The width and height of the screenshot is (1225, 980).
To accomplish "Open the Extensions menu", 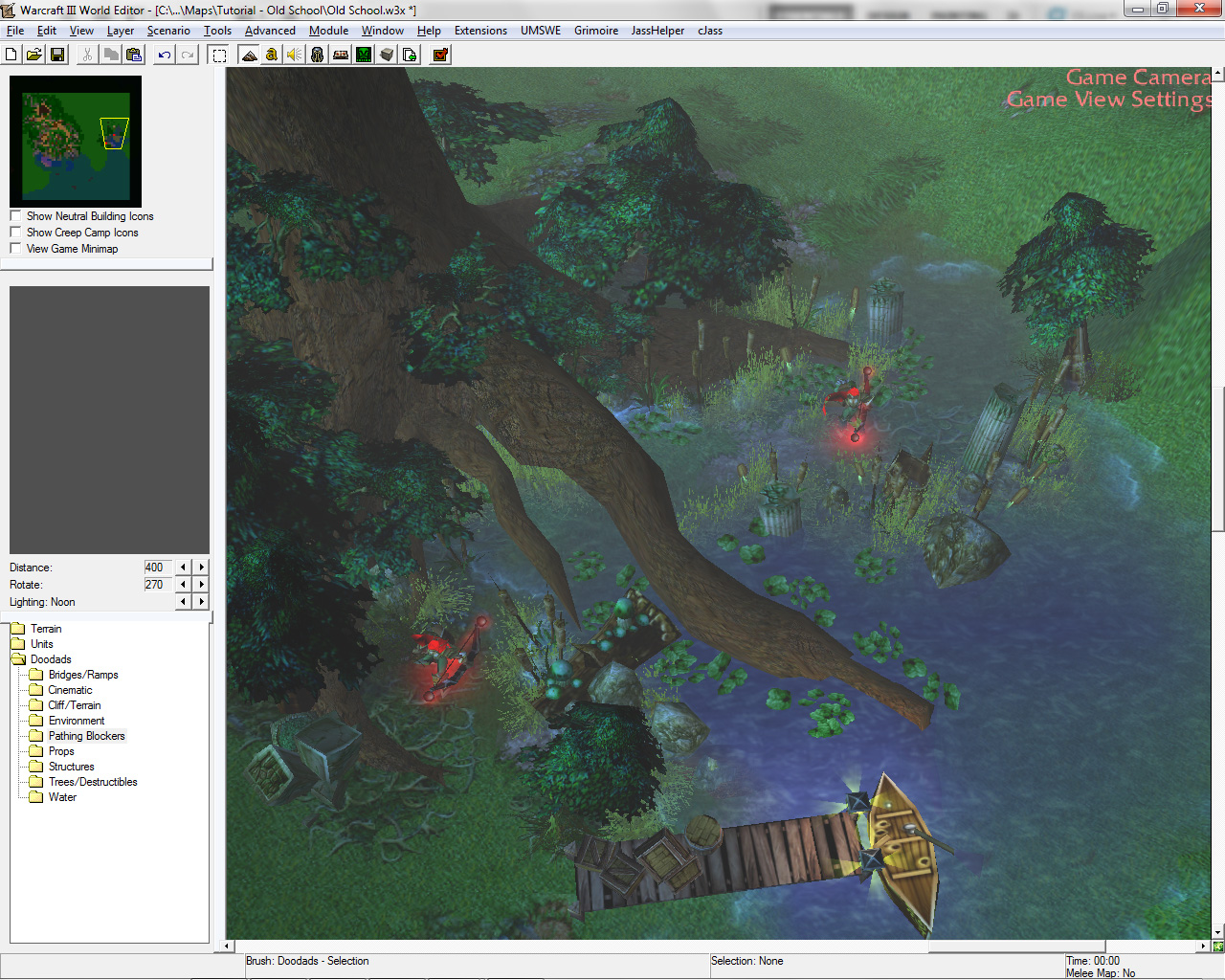I will (x=480, y=31).
